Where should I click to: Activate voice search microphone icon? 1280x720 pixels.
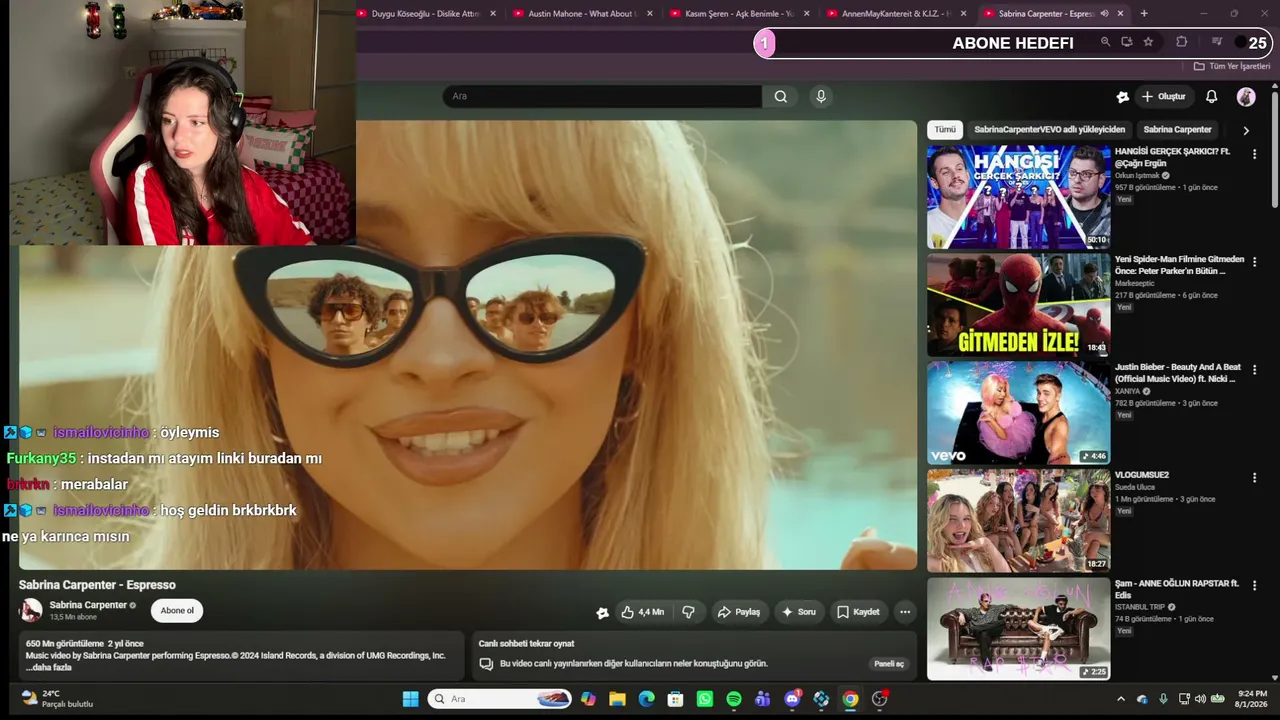tap(821, 96)
